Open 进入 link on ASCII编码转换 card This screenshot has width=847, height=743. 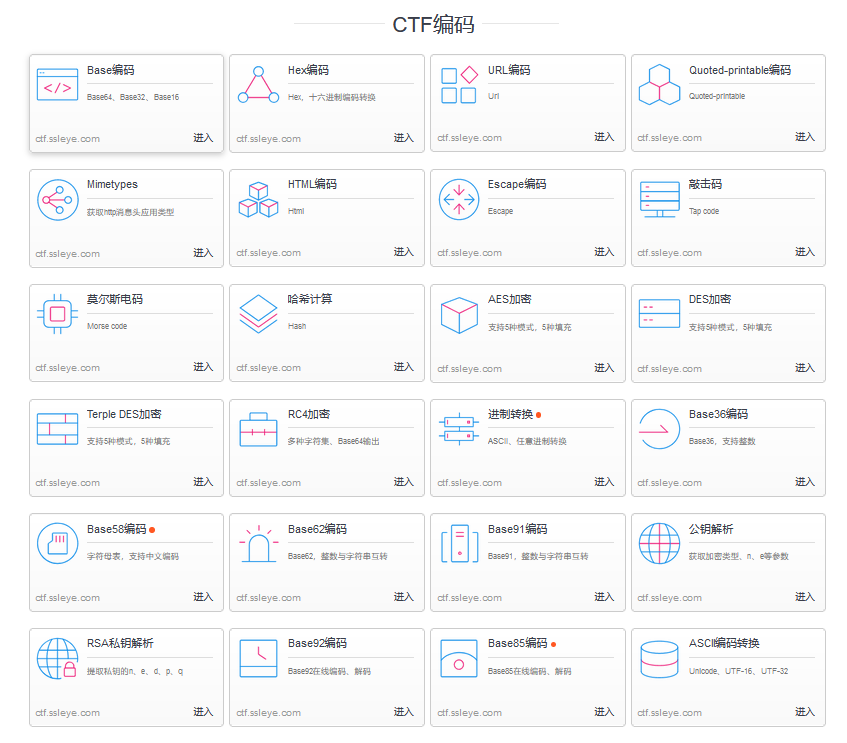click(805, 712)
